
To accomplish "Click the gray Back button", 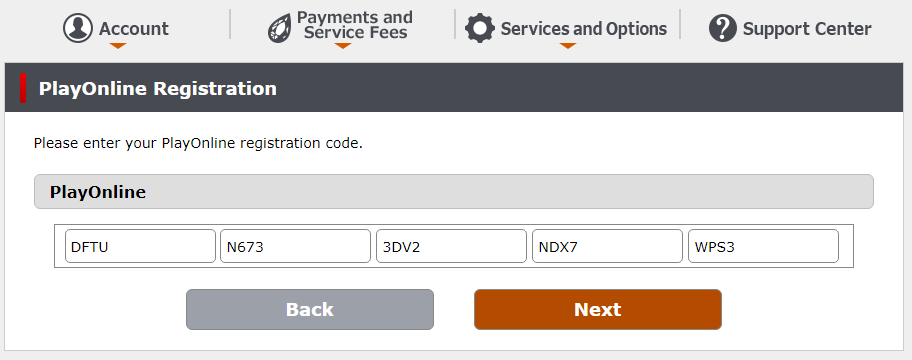I will [310, 309].
